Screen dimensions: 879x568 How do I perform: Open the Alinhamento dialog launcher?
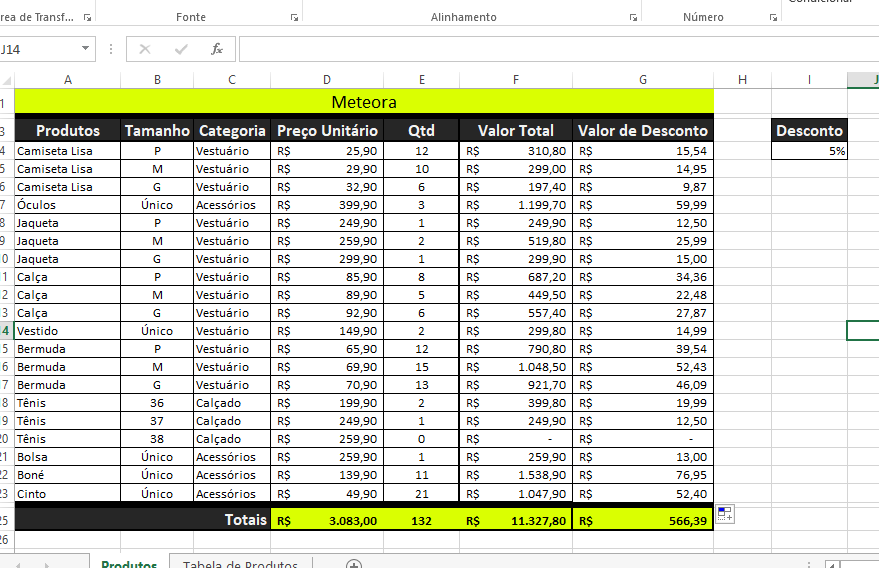(x=633, y=18)
